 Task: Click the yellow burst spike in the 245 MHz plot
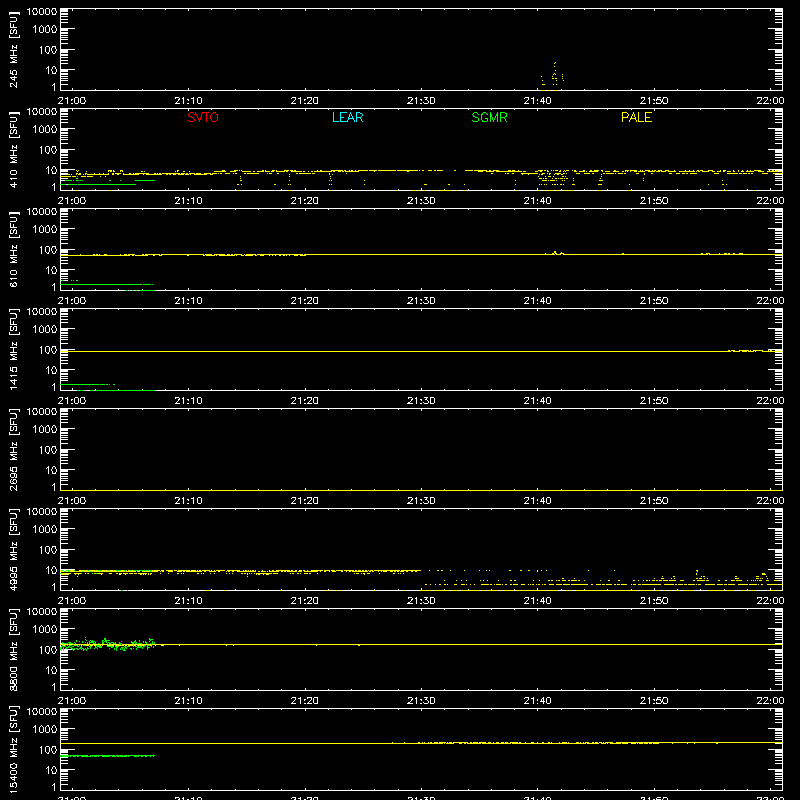[554, 73]
